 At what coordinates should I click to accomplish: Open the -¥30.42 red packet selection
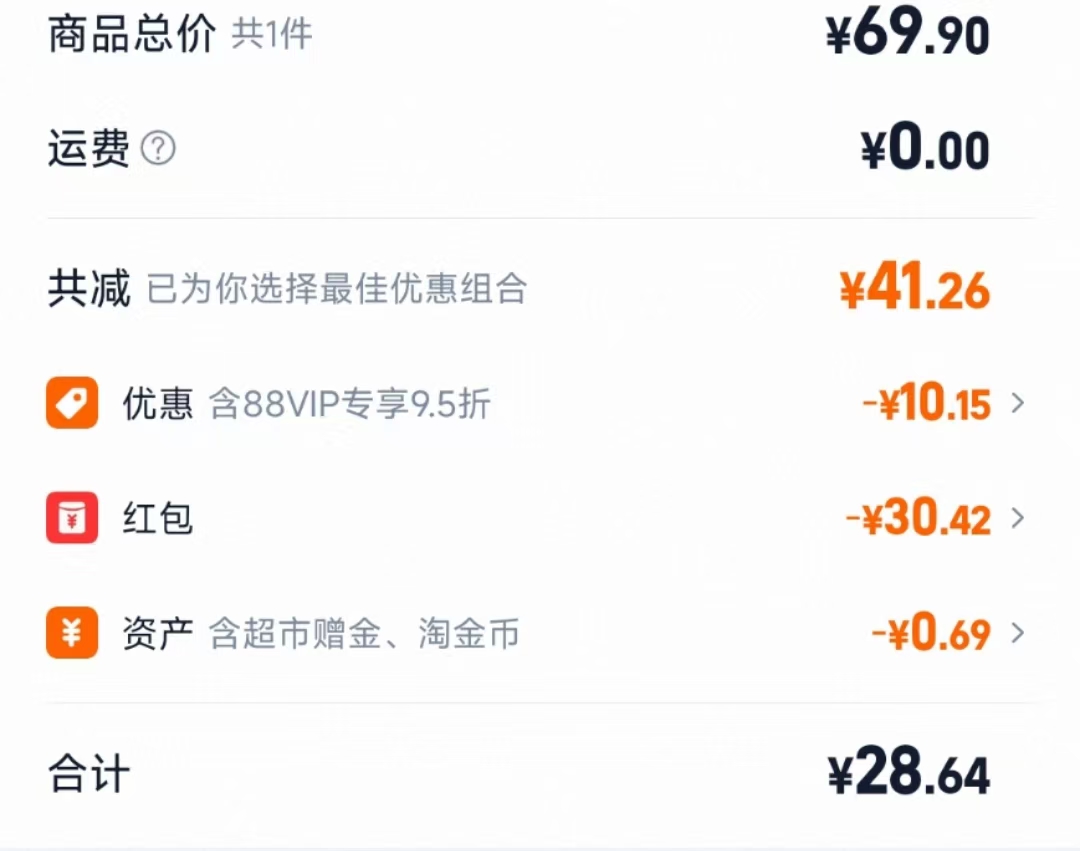pyautogui.click(x=918, y=518)
